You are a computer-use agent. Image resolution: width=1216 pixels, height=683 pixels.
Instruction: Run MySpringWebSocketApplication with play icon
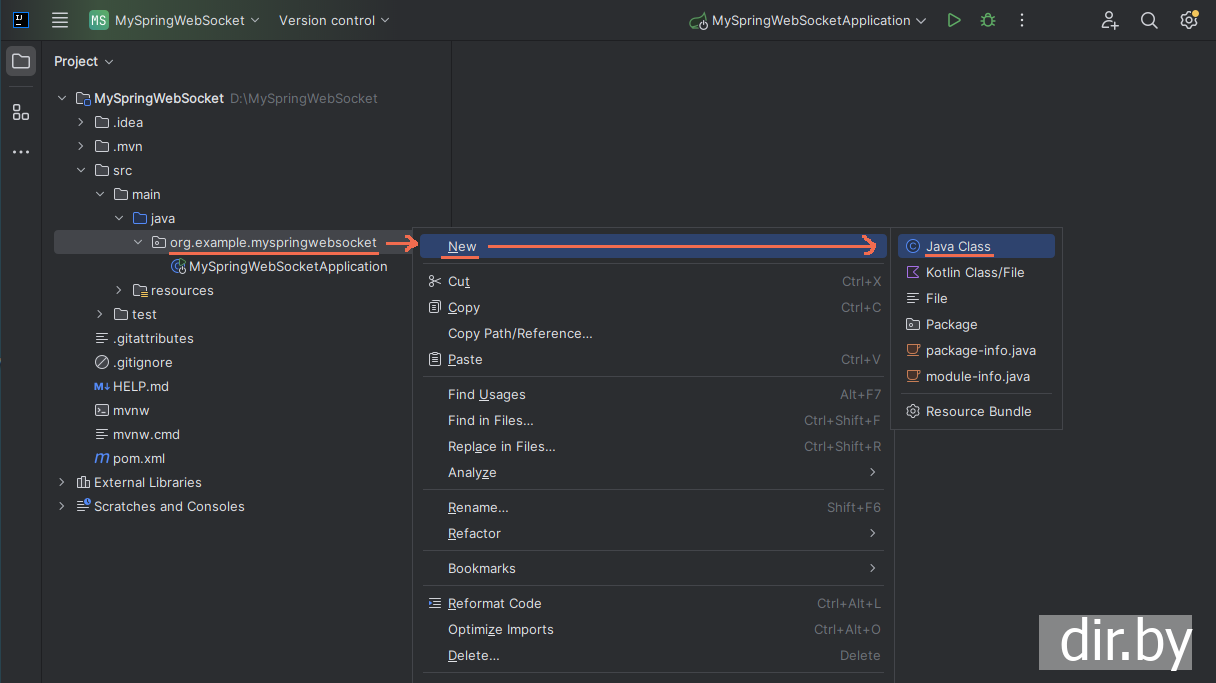click(x=954, y=20)
